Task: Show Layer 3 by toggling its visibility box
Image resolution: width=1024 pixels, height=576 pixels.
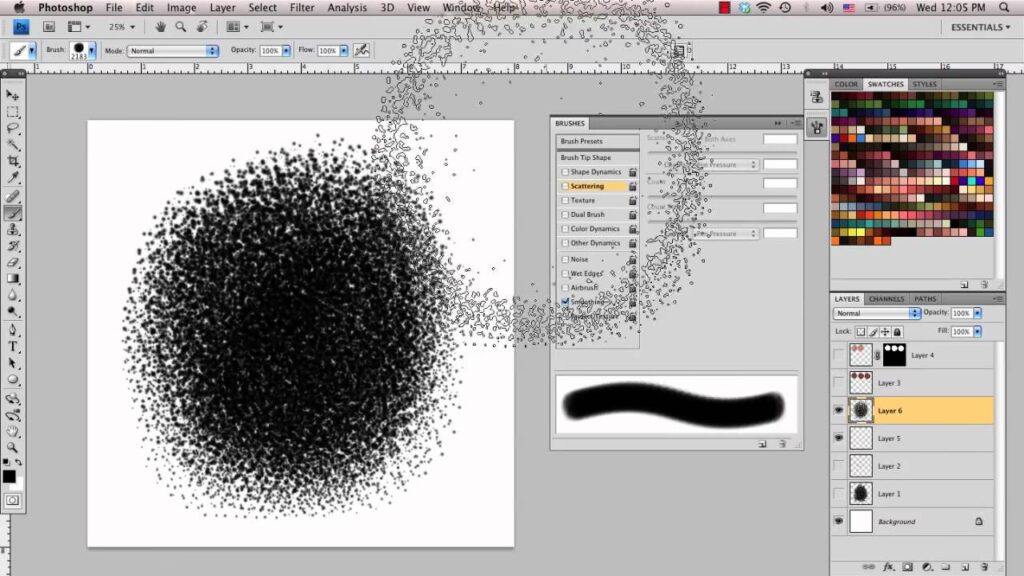Action: pyautogui.click(x=839, y=382)
